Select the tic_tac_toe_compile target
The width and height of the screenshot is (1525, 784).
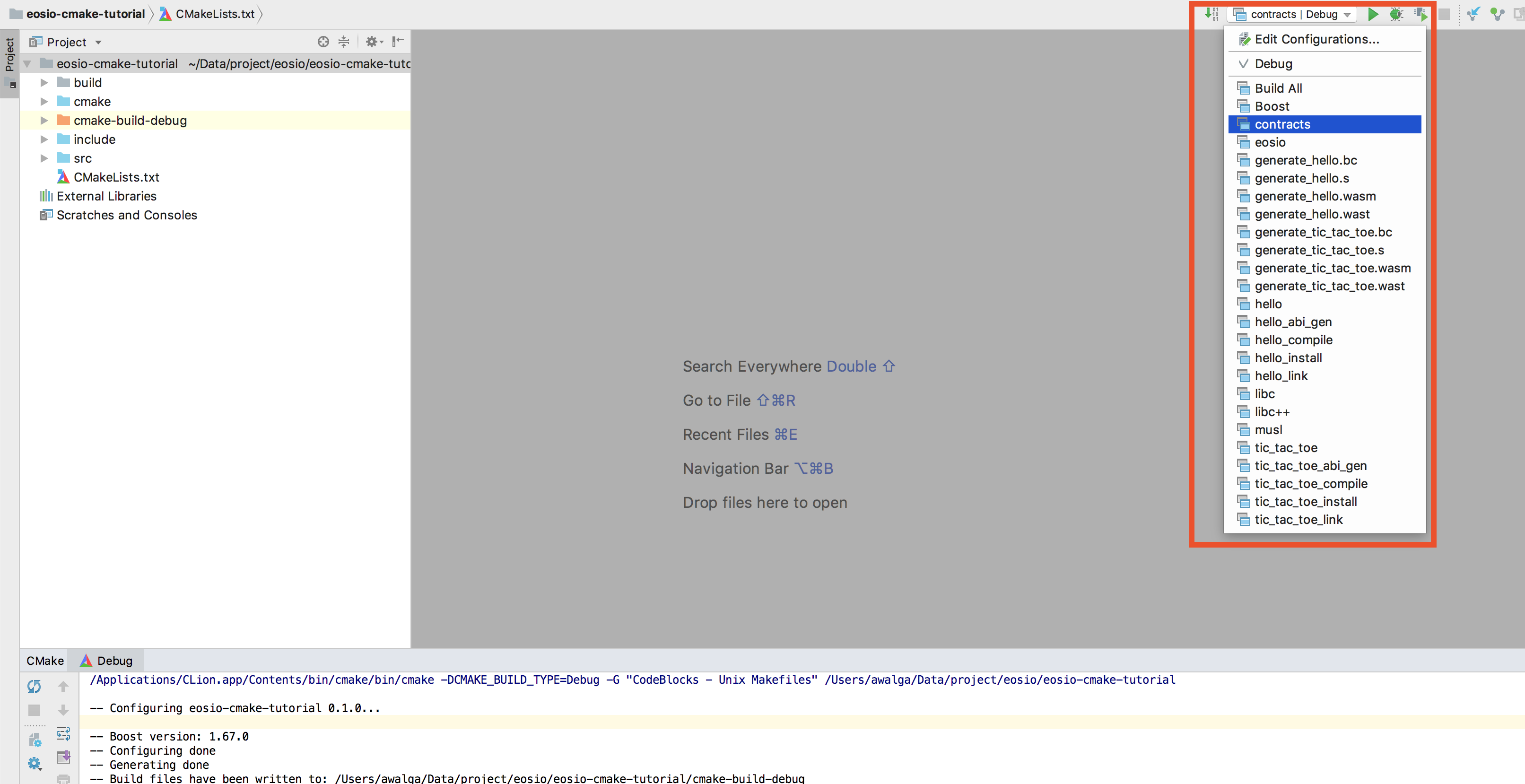[1311, 484]
